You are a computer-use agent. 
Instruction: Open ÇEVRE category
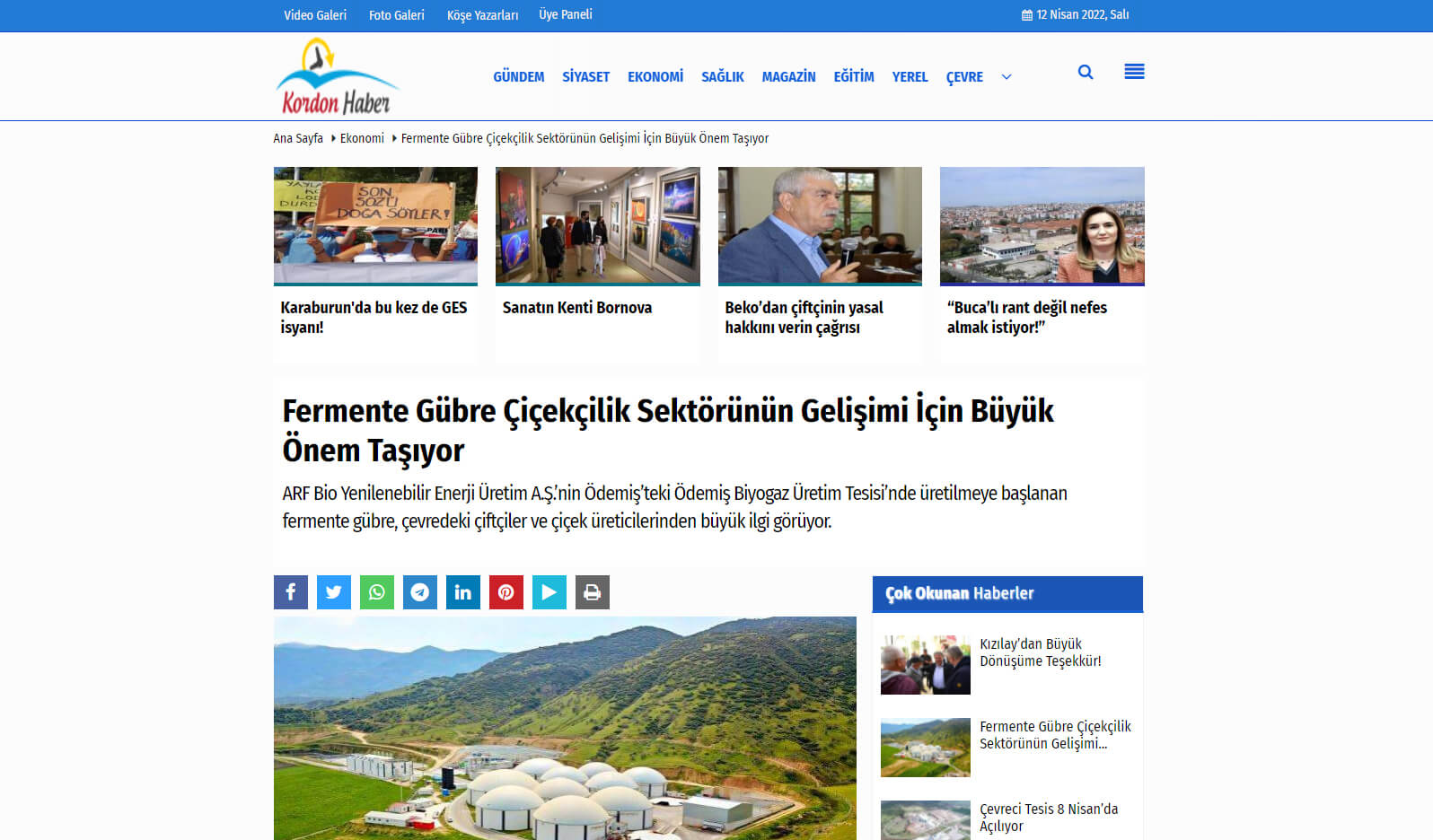(x=964, y=77)
